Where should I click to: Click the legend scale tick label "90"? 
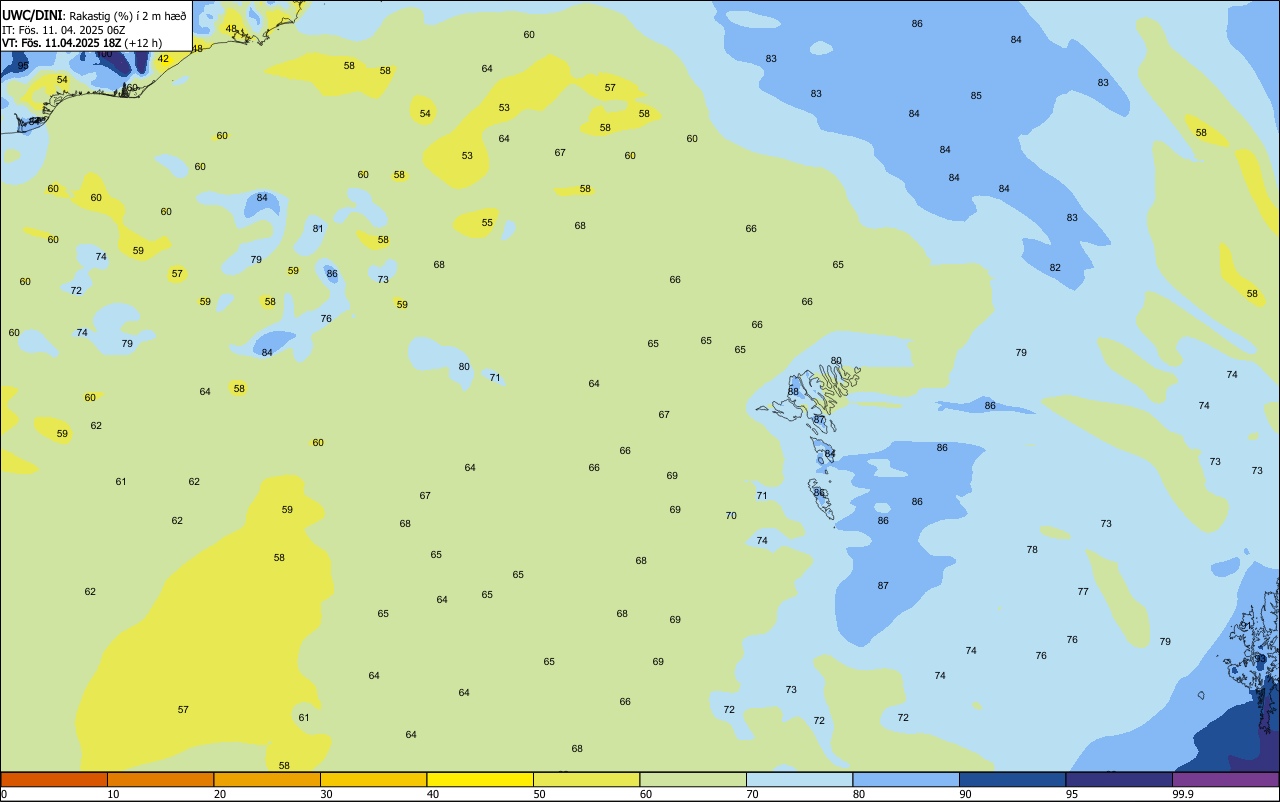(x=965, y=794)
